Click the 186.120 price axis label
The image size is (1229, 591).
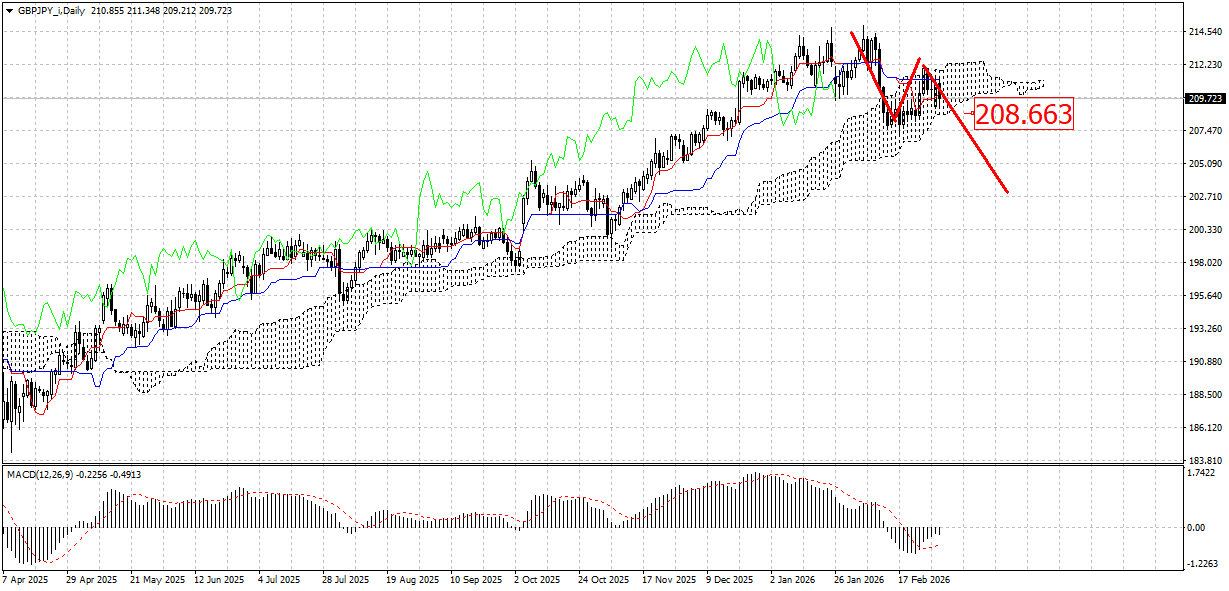click(x=1205, y=428)
